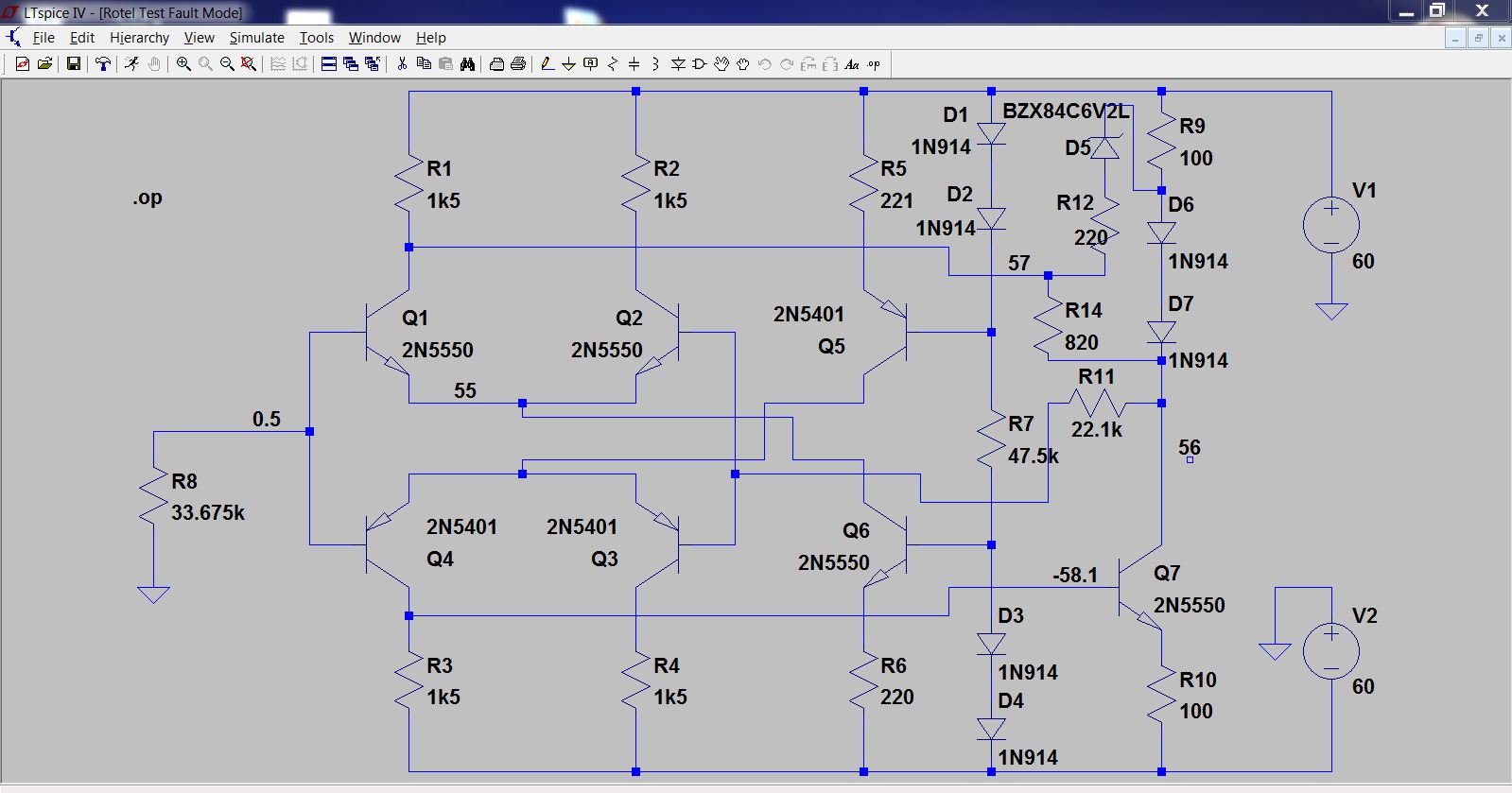
Task: Click the R5 value 221
Action: pos(896,200)
